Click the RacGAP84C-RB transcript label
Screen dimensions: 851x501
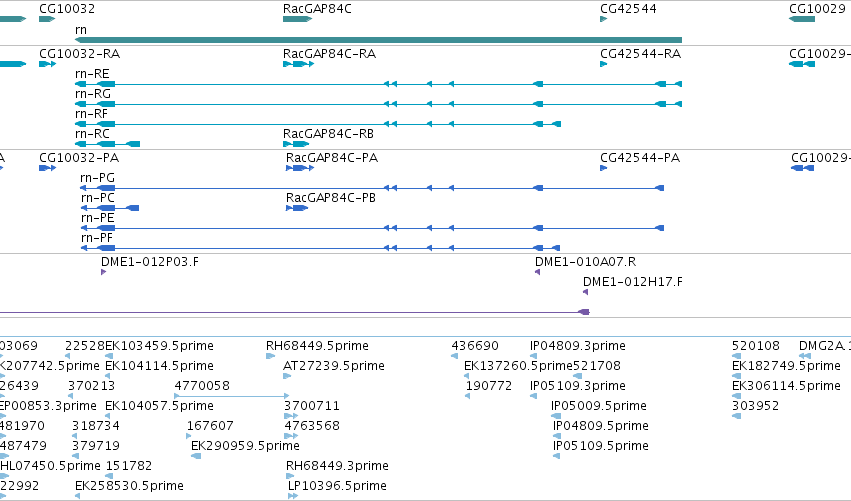point(328,134)
